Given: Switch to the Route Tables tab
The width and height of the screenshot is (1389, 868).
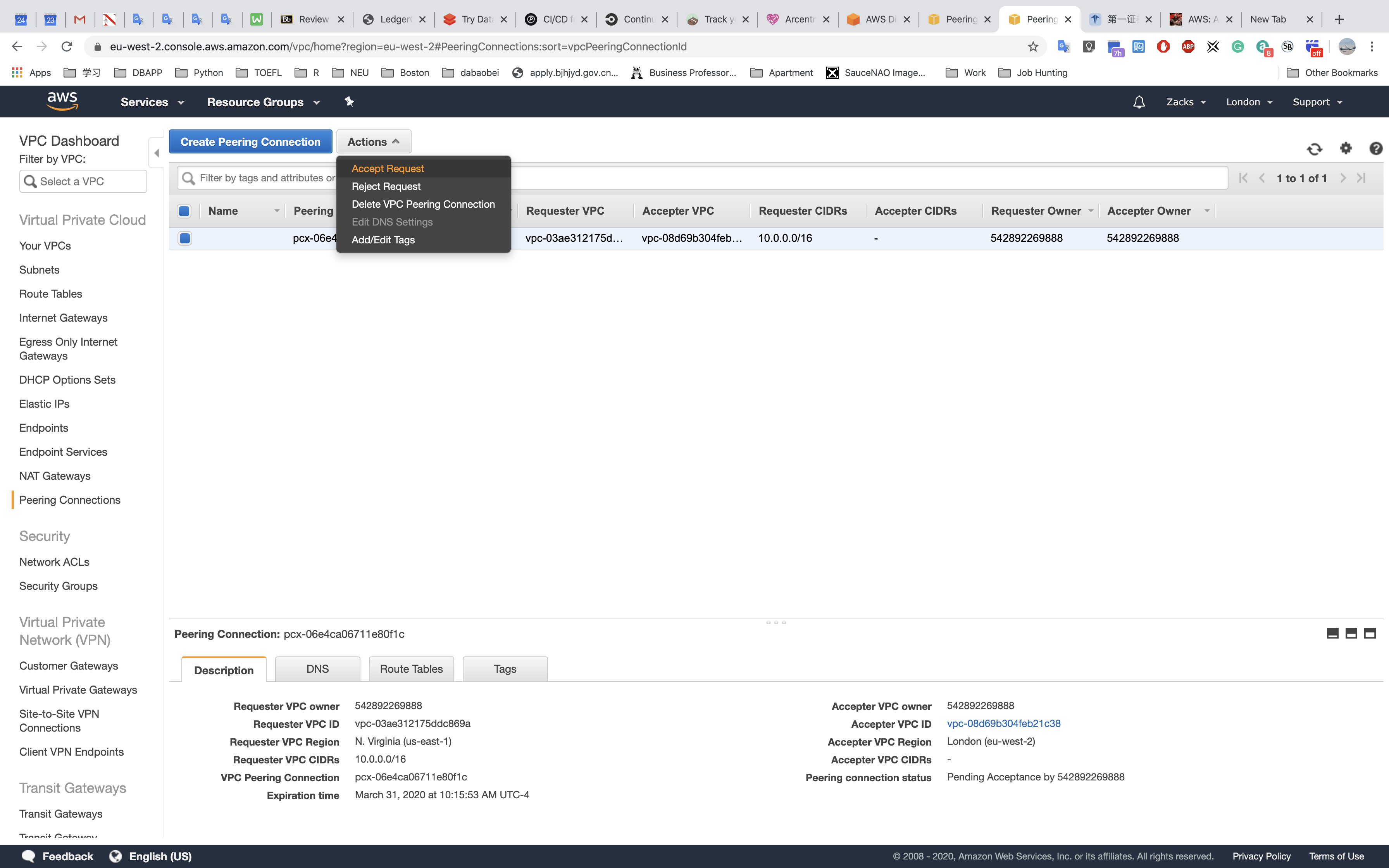Looking at the screenshot, I should 411,669.
